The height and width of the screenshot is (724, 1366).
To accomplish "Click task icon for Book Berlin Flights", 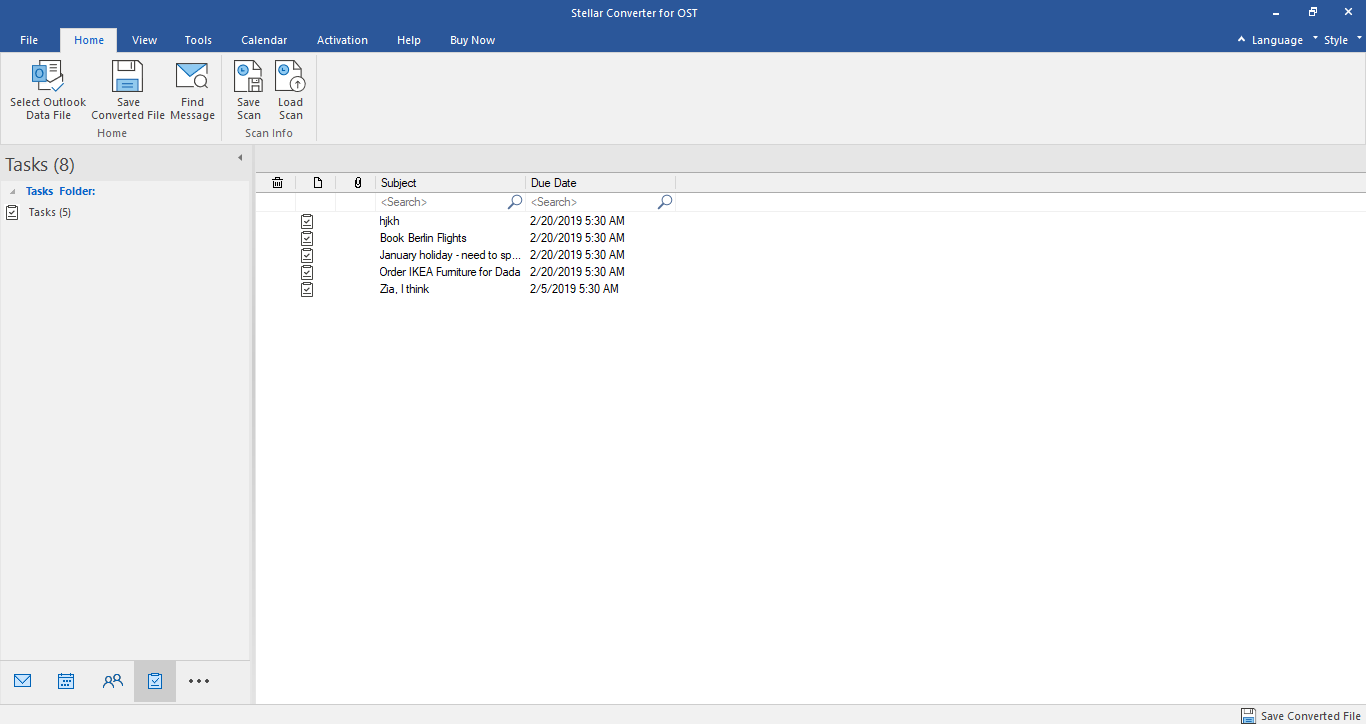I will [x=307, y=238].
